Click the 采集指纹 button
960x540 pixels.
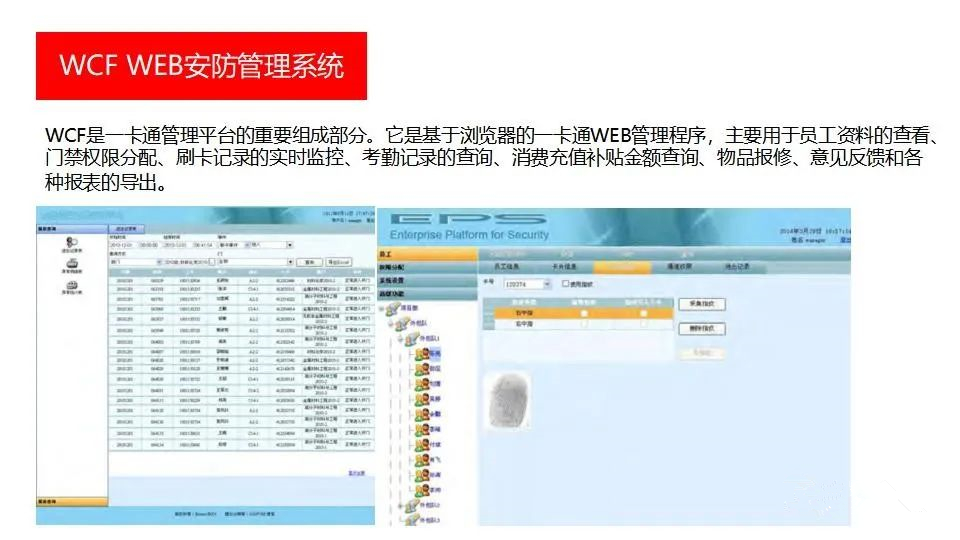(x=702, y=304)
